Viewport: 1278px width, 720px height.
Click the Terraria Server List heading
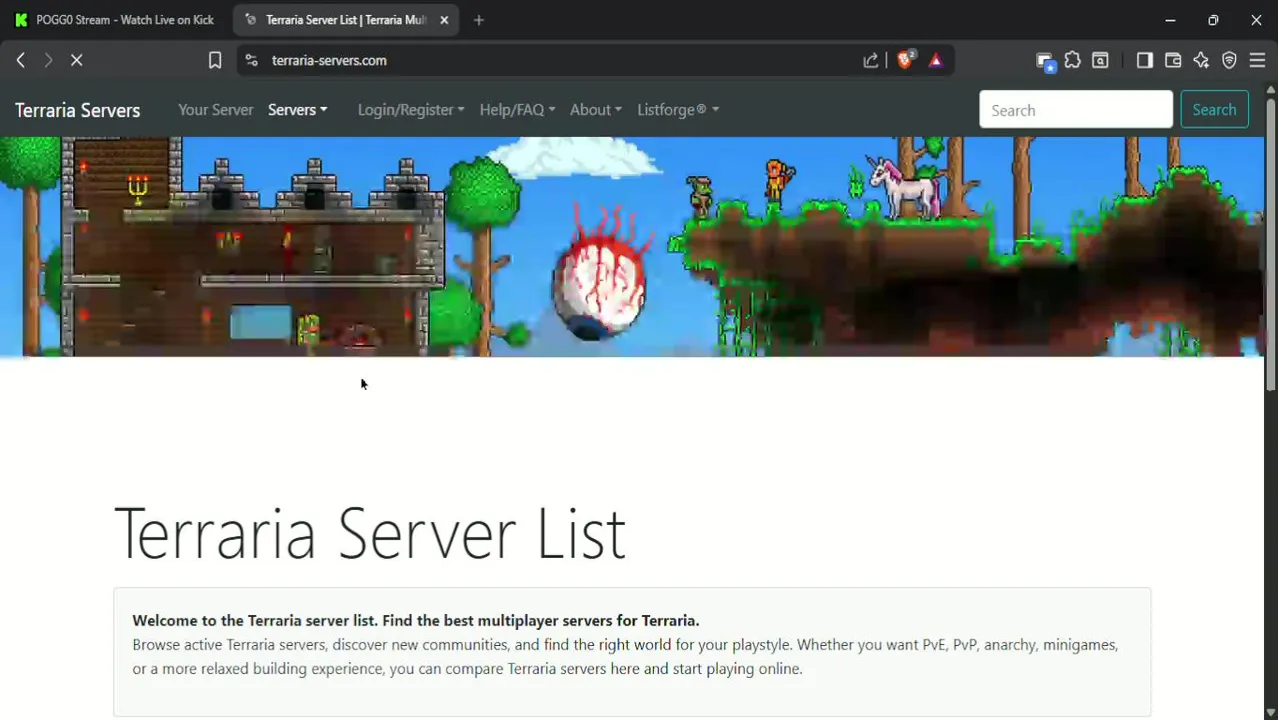coord(370,532)
